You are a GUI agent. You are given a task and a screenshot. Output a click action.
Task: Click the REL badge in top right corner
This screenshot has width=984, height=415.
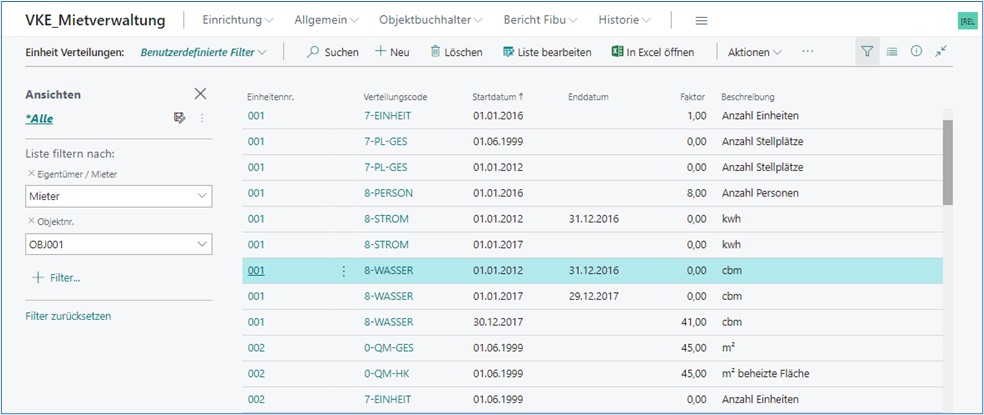click(967, 21)
